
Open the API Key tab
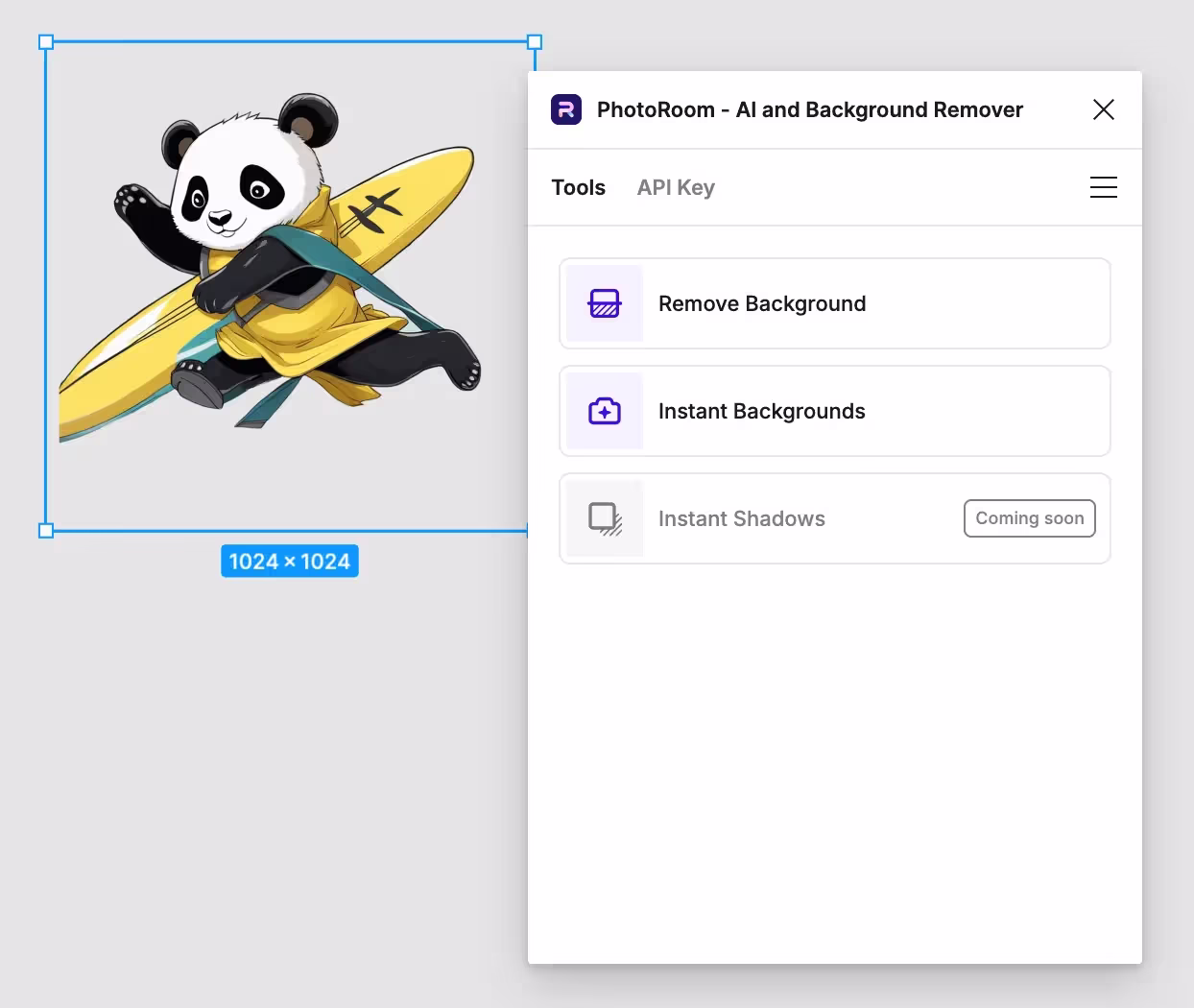[x=676, y=187]
